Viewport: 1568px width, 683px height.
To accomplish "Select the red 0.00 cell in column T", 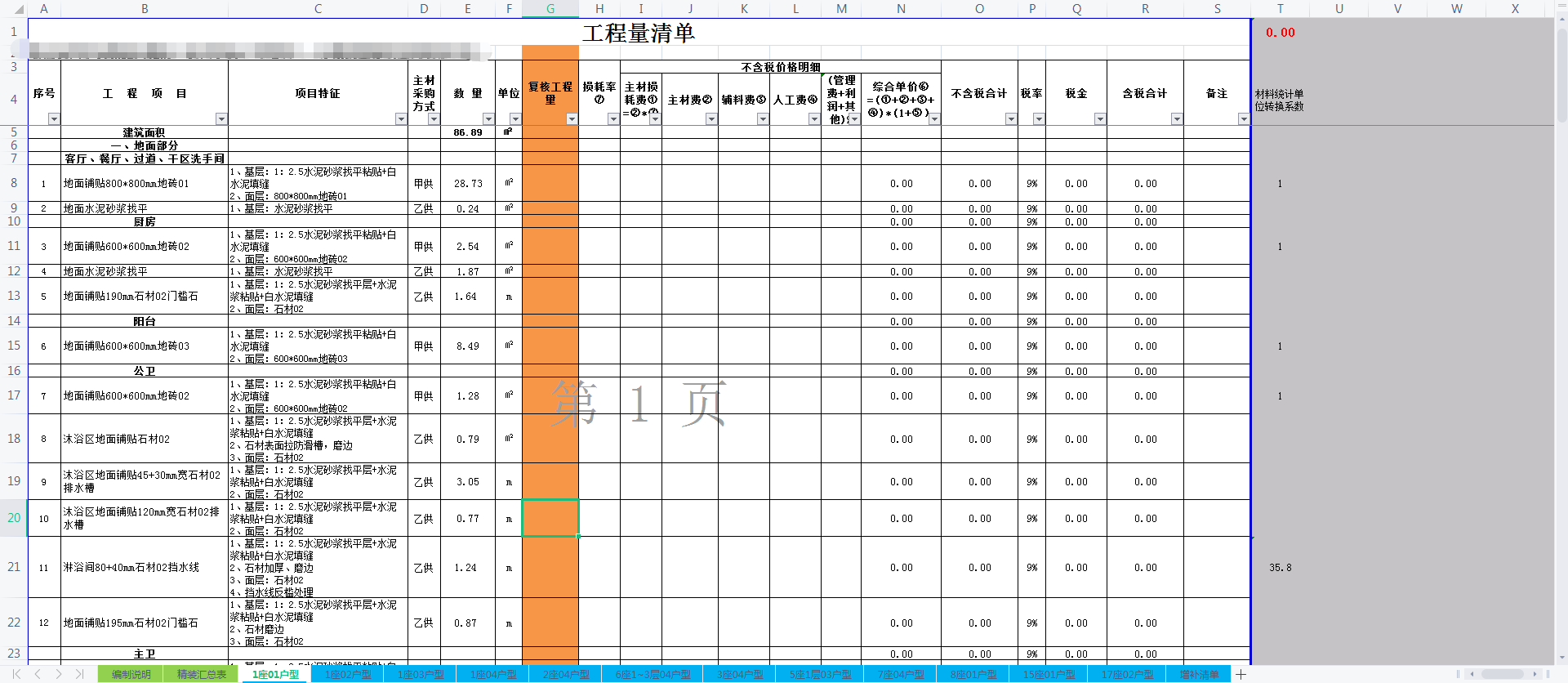I will pyautogui.click(x=1280, y=33).
